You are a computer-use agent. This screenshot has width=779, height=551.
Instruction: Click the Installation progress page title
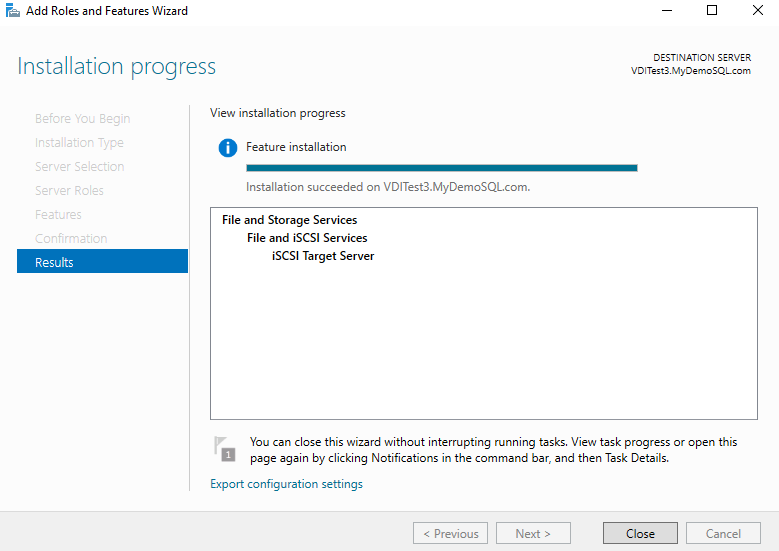pos(116,66)
